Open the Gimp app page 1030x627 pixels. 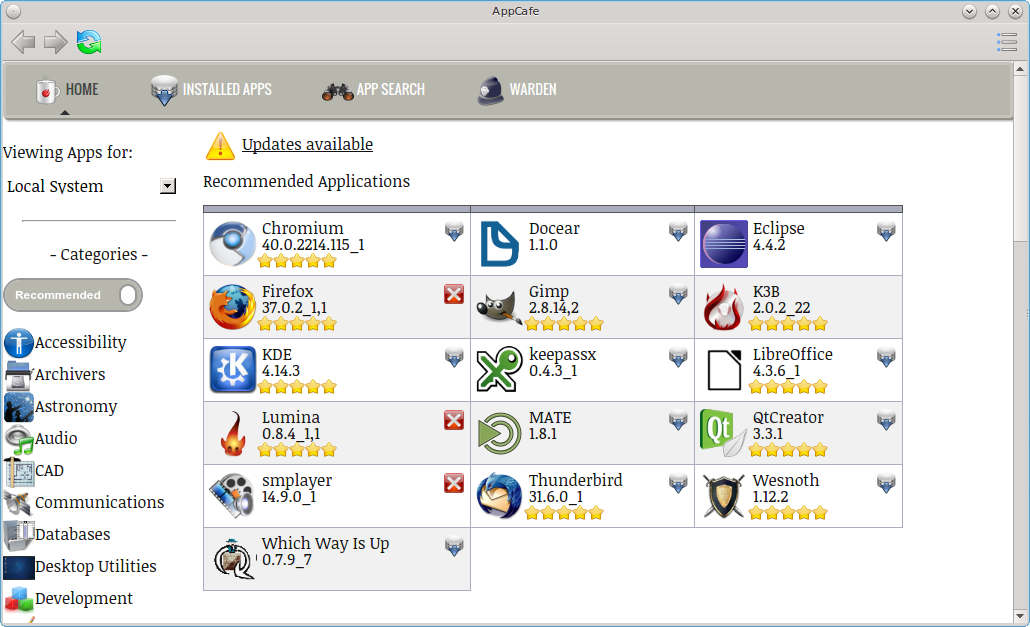point(549,292)
